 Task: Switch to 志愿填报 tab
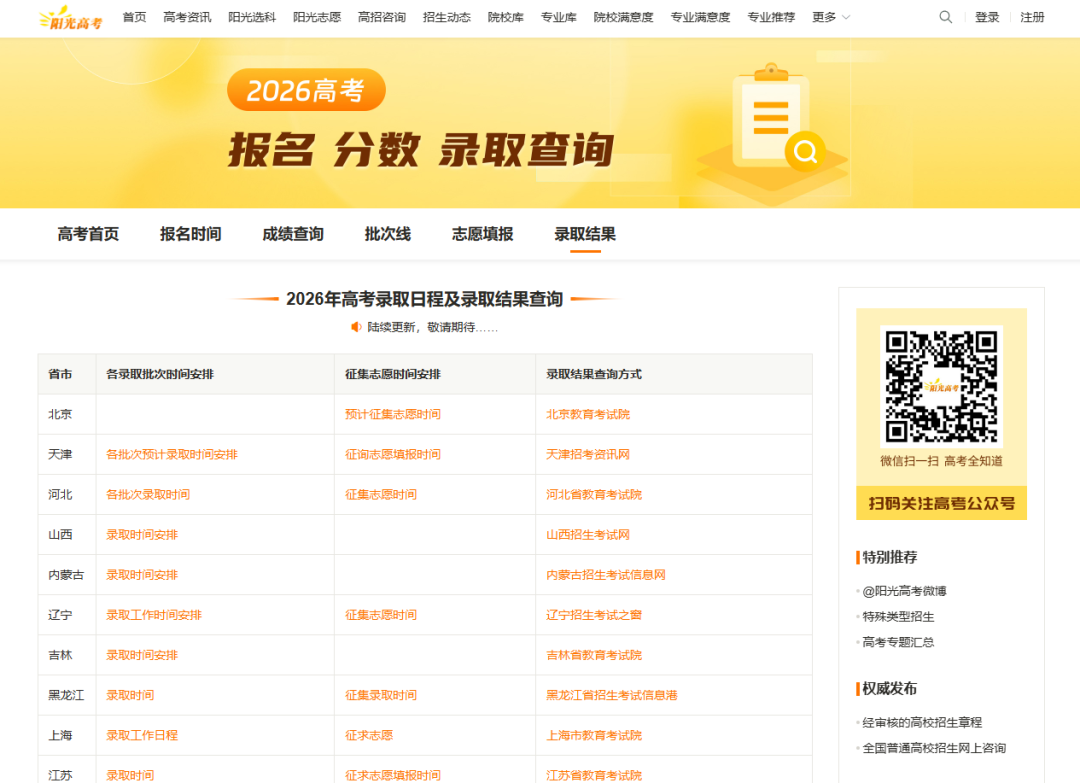[483, 234]
